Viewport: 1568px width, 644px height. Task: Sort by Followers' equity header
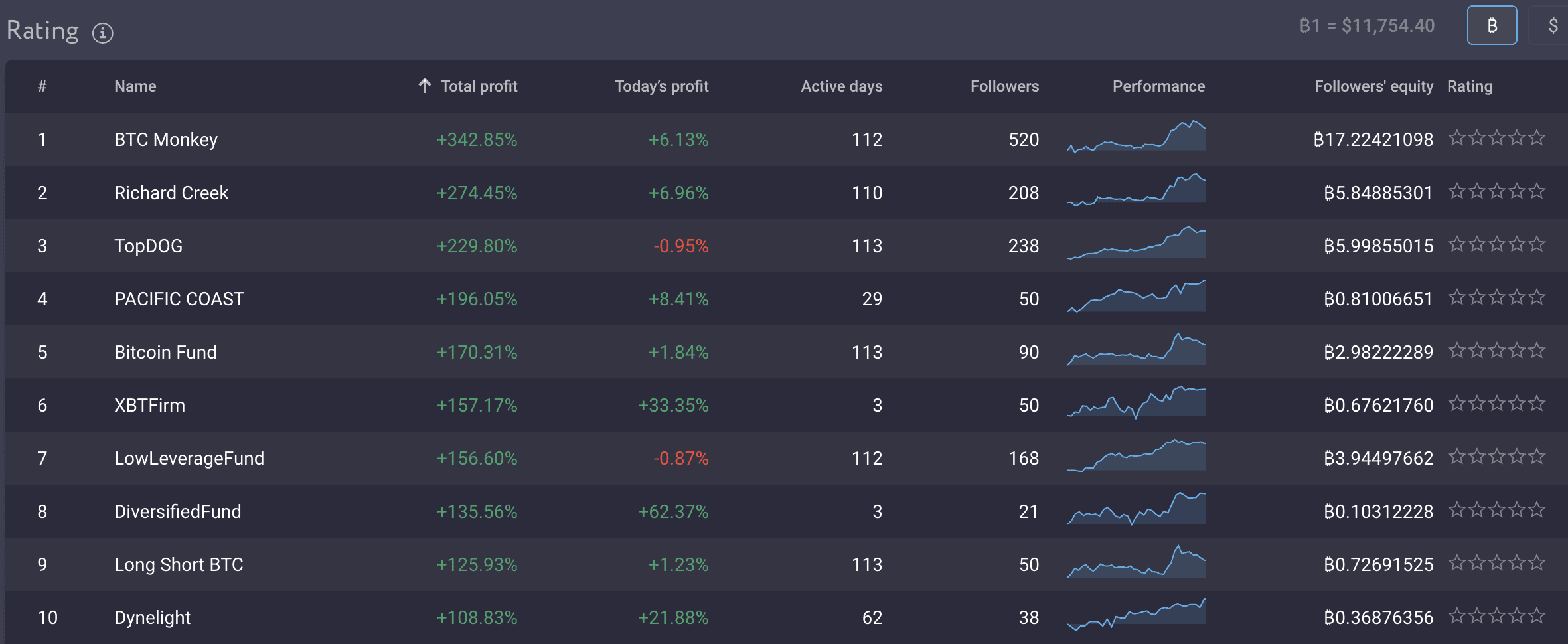1373,86
